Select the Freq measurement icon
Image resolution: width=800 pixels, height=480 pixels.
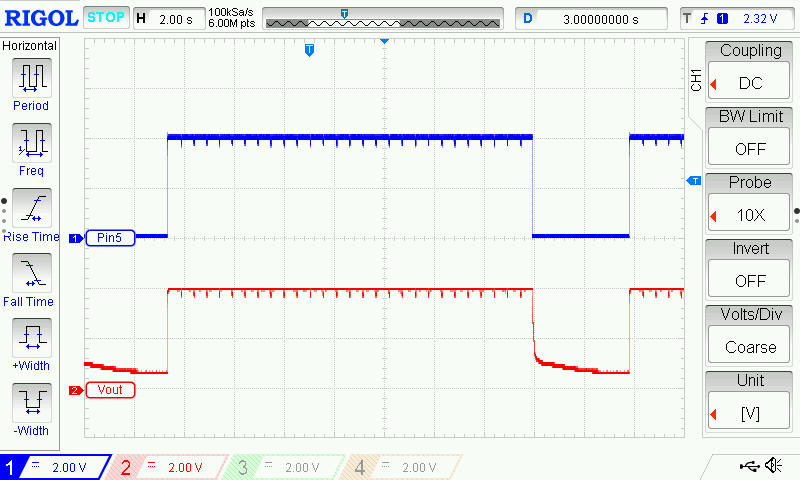[x=31, y=143]
